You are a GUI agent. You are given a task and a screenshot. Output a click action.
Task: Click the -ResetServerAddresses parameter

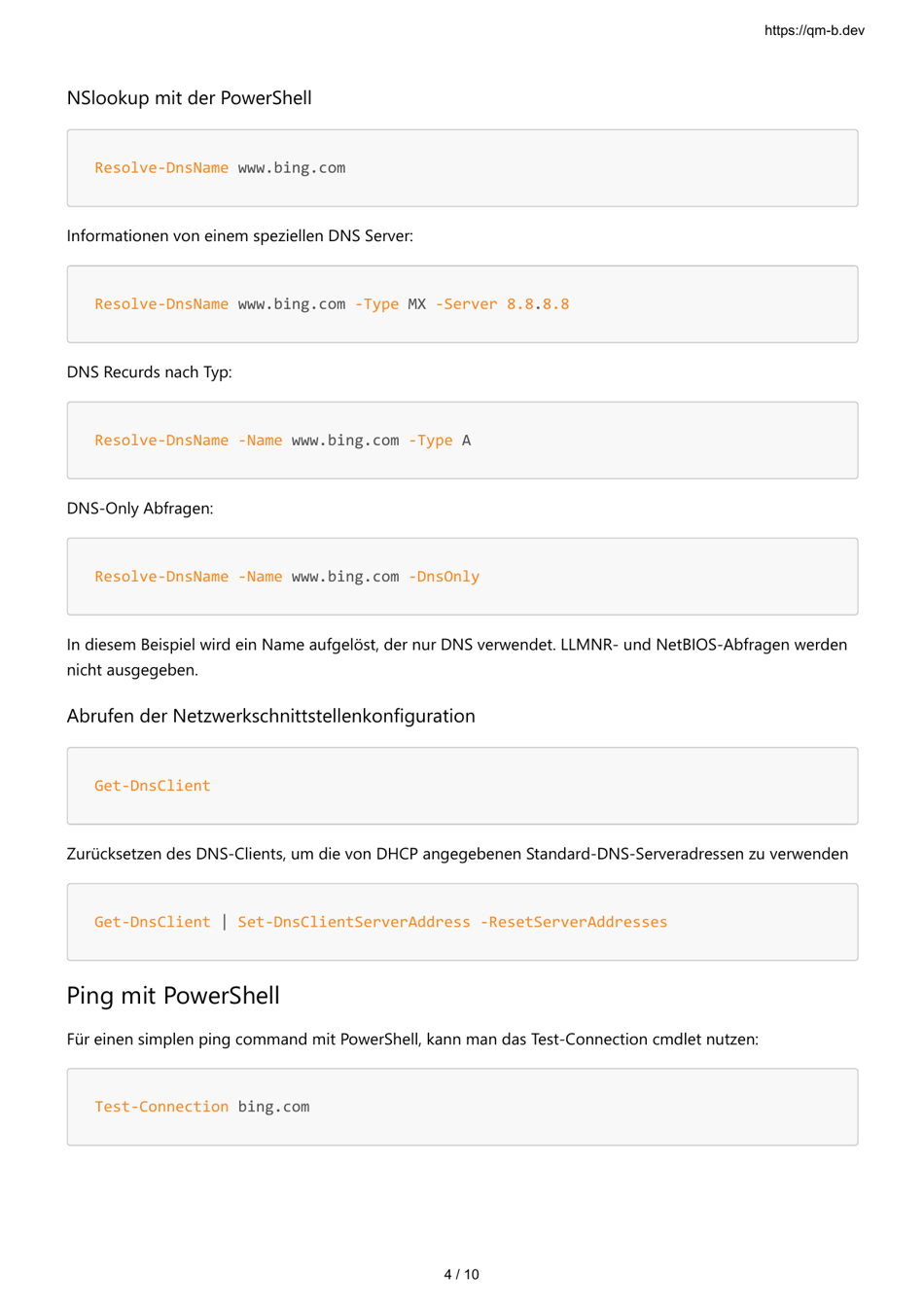point(573,922)
